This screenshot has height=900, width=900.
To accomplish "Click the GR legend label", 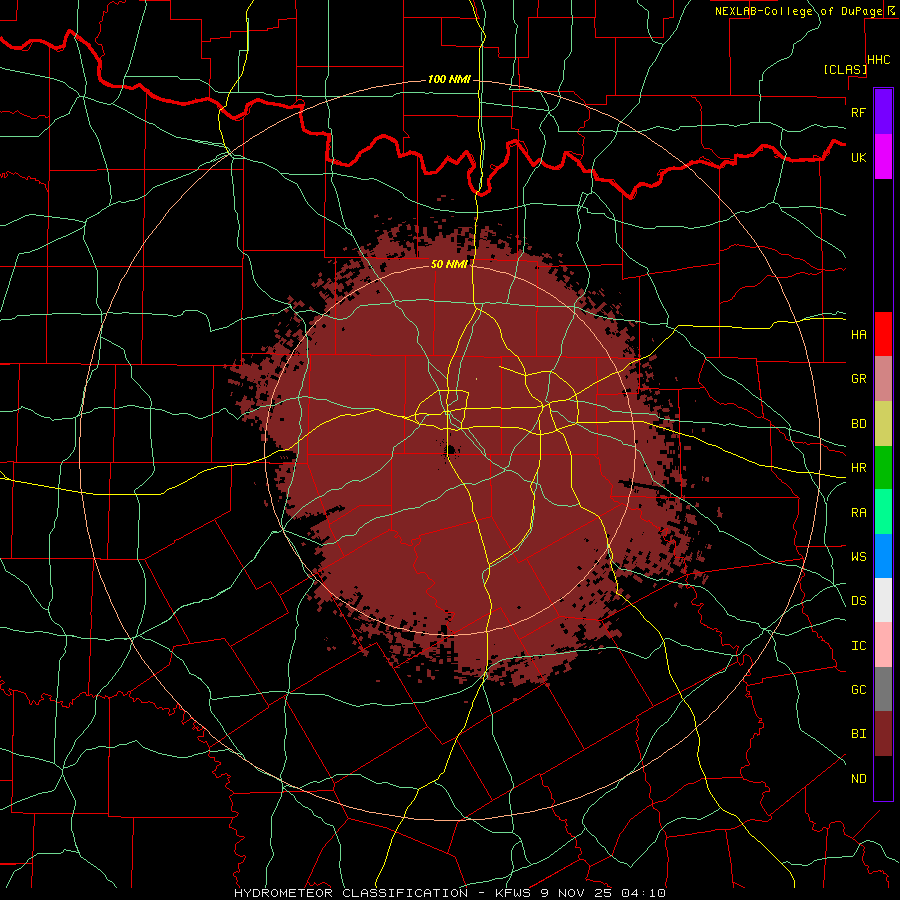I will click(859, 379).
